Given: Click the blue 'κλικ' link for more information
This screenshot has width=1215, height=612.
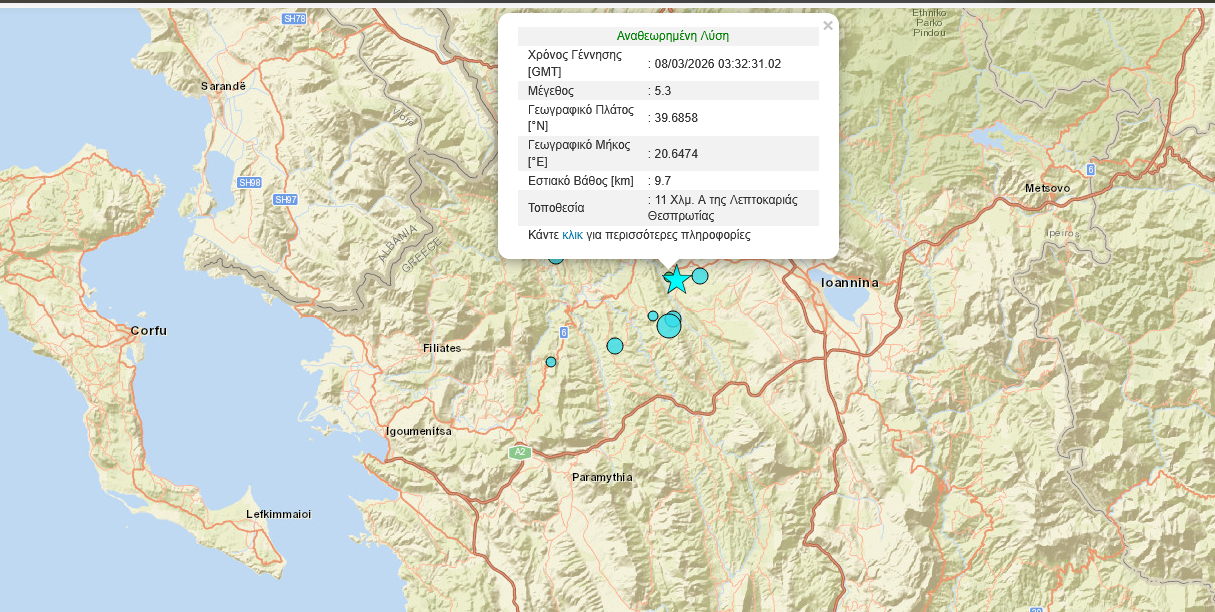Looking at the screenshot, I should (x=572, y=235).
